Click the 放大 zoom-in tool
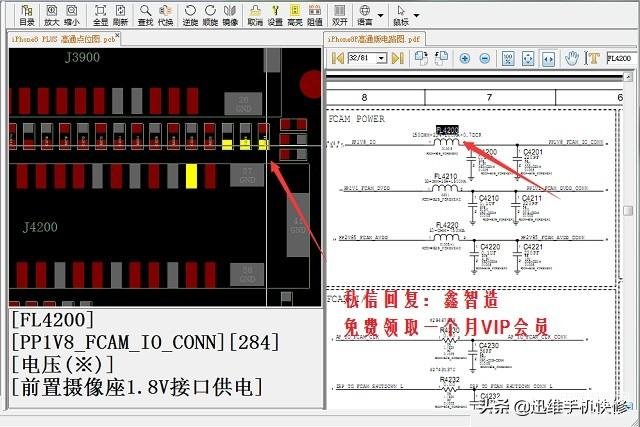 (x=51, y=16)
